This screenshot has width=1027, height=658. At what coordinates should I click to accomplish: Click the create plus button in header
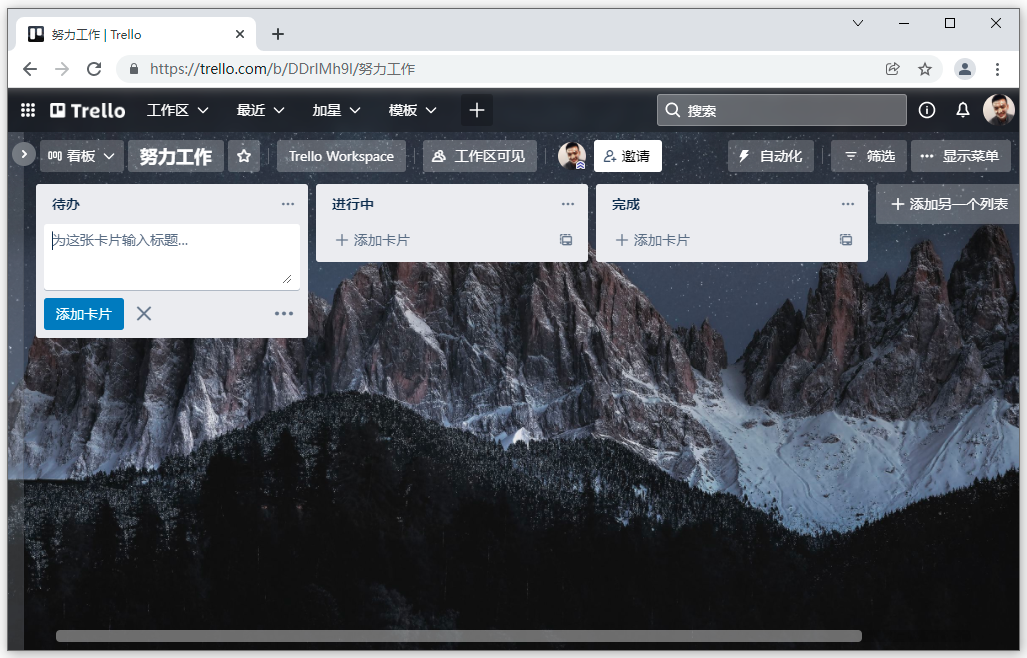coord(477,110)
